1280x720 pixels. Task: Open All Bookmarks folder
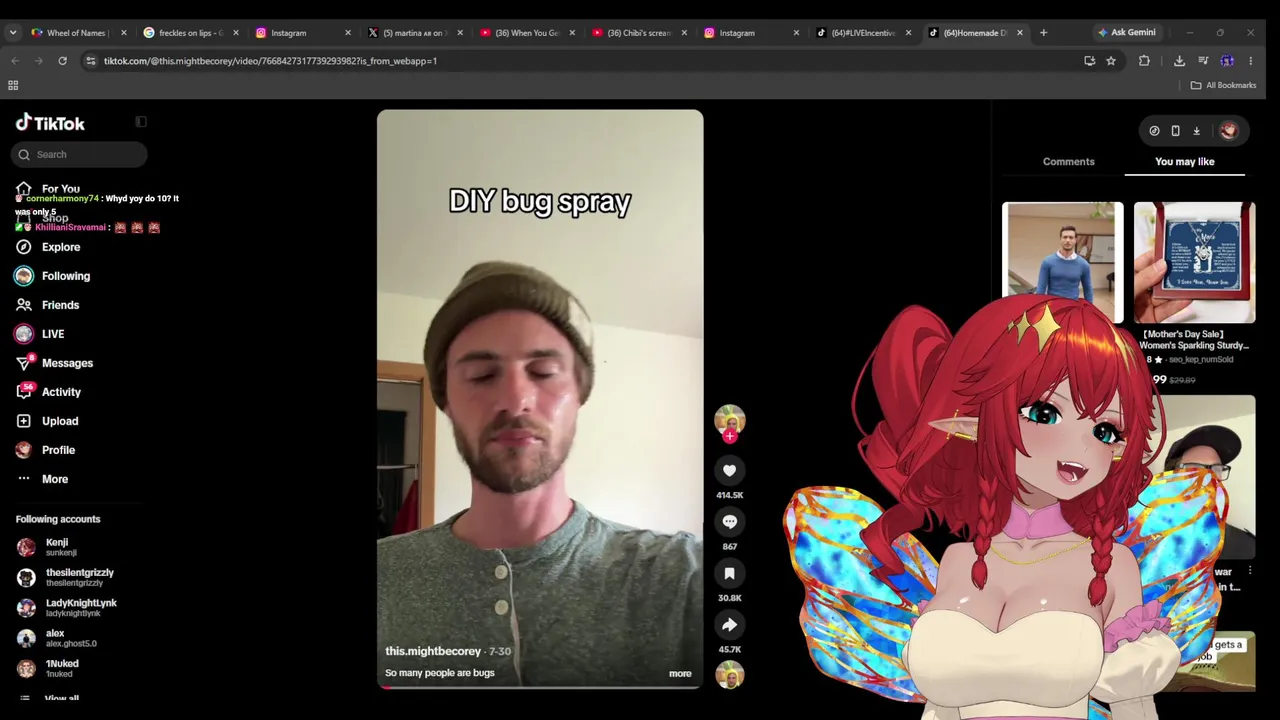[1223, 85]
